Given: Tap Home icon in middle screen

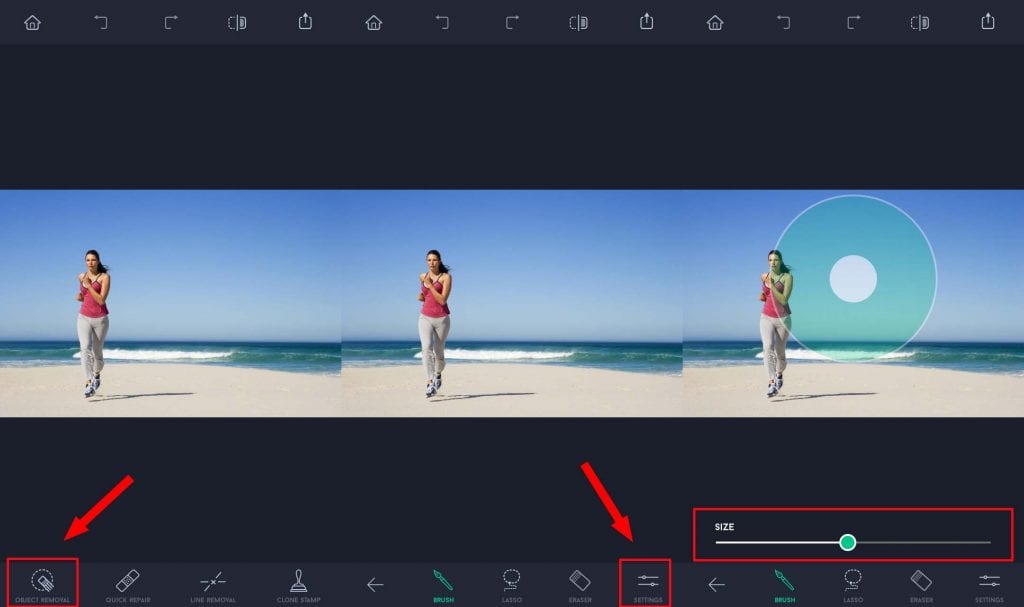Looking at the screenshot, I should 374,23.
